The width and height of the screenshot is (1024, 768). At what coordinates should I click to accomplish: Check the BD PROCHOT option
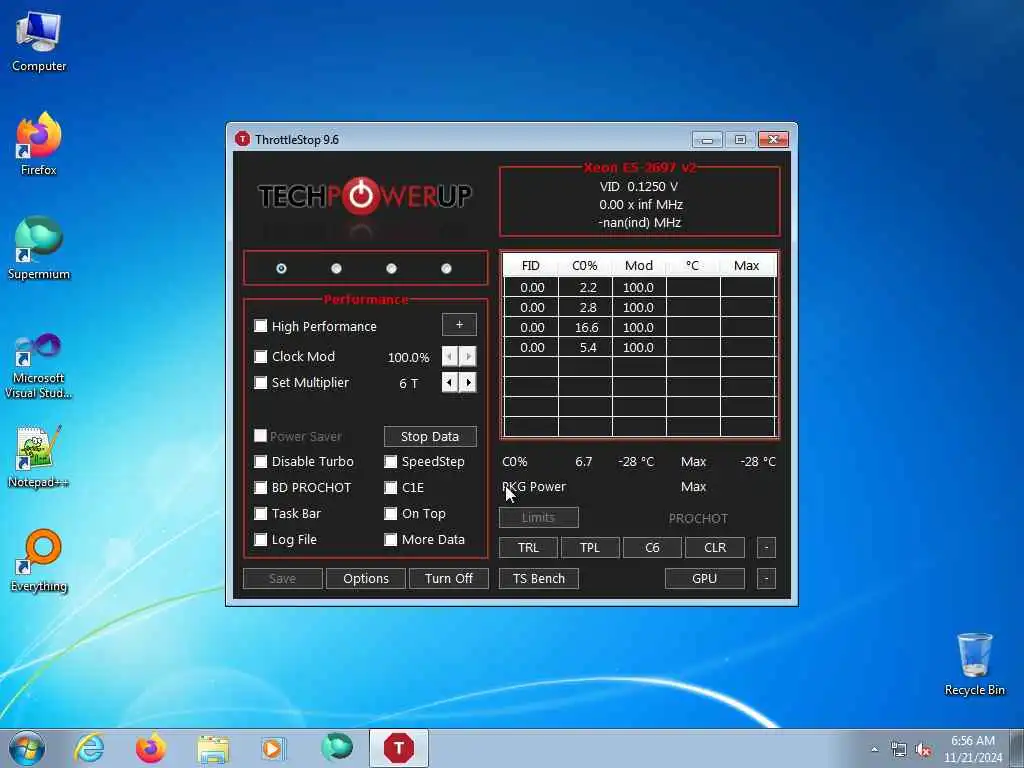[x=261, y=487]
